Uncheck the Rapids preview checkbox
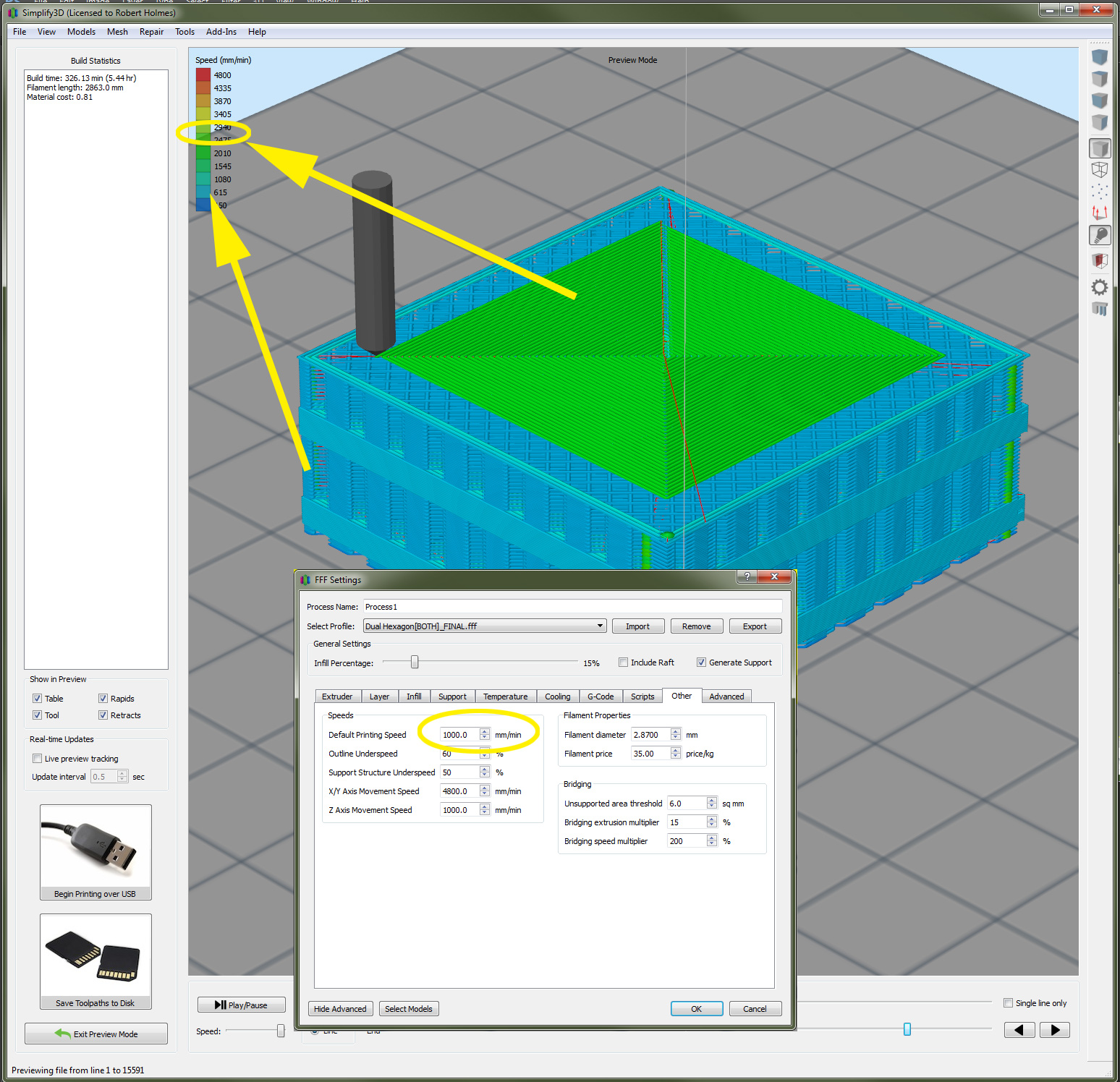 click(103, 699)
